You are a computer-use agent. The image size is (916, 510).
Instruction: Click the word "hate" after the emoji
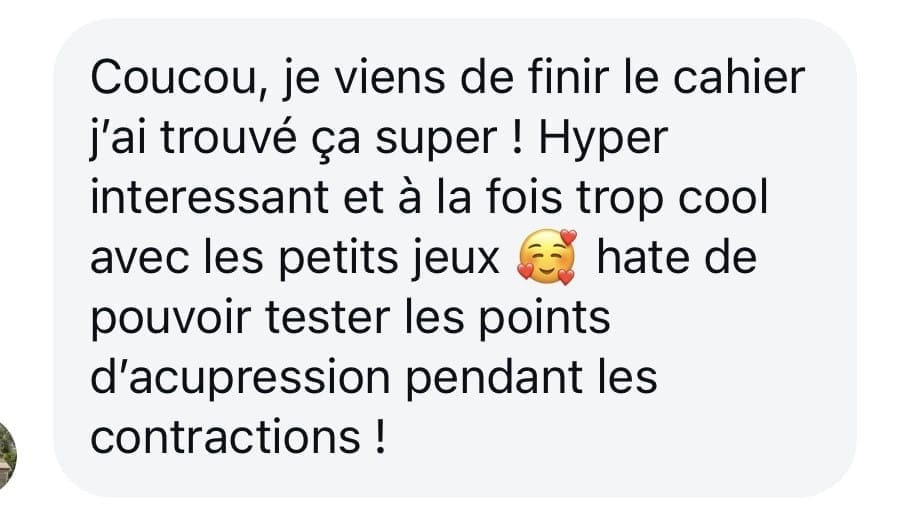(643, 257)
